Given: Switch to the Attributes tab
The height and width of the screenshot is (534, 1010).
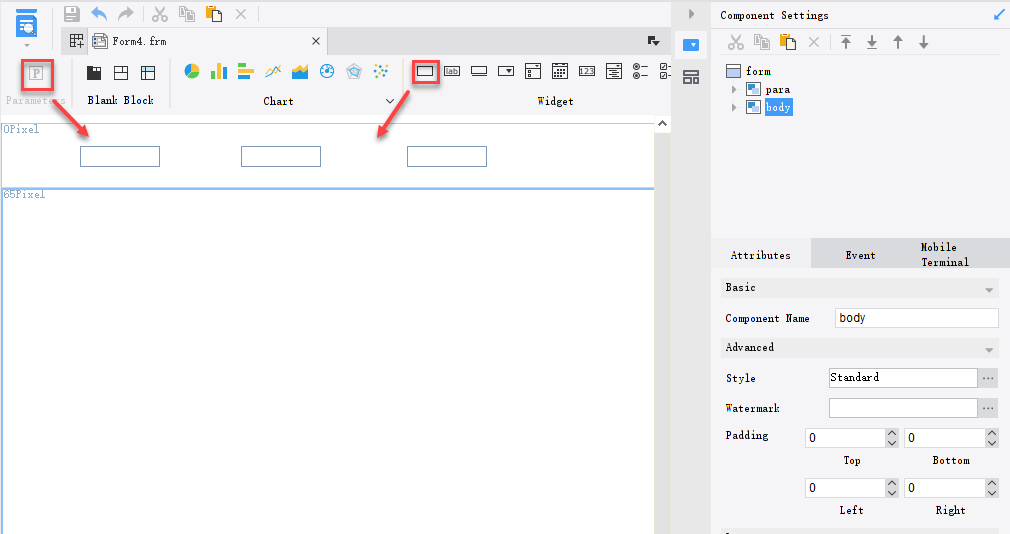Looking at the screenshot, I should pos(761,255).
